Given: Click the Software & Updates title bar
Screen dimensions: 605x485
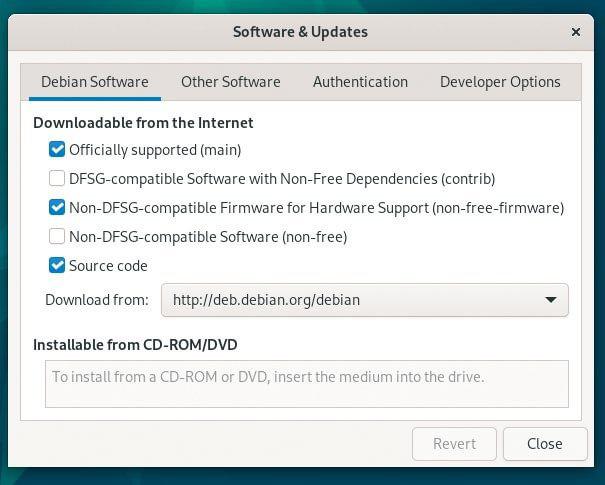Looking at the screenshot, I should click(301, 32).
